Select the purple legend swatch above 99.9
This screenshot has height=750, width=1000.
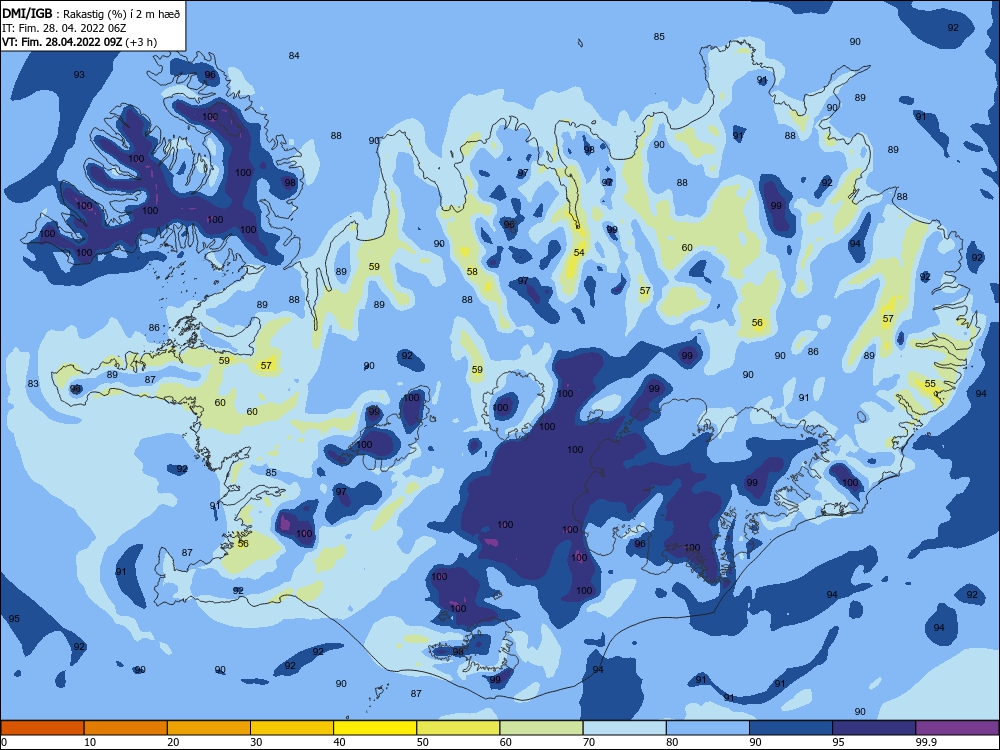coord(957,728)
